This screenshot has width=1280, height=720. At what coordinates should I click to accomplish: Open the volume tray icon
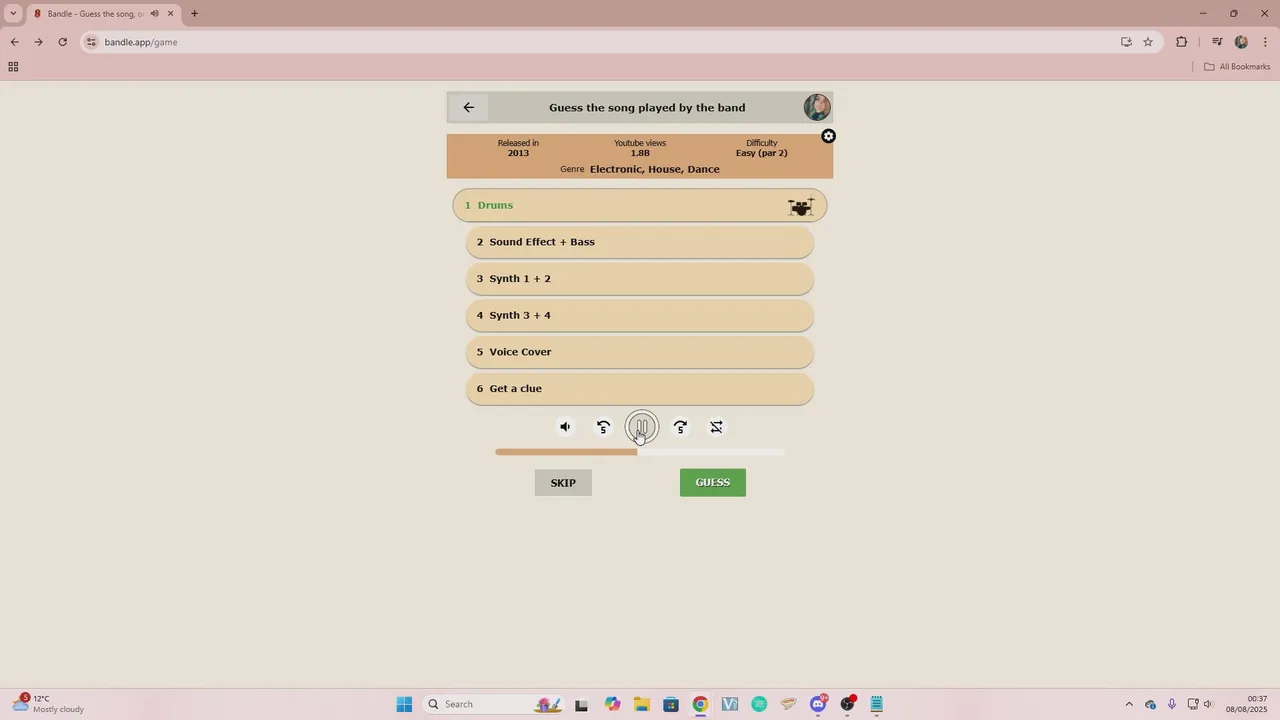pyautogui.click(x=1209, y=704)
